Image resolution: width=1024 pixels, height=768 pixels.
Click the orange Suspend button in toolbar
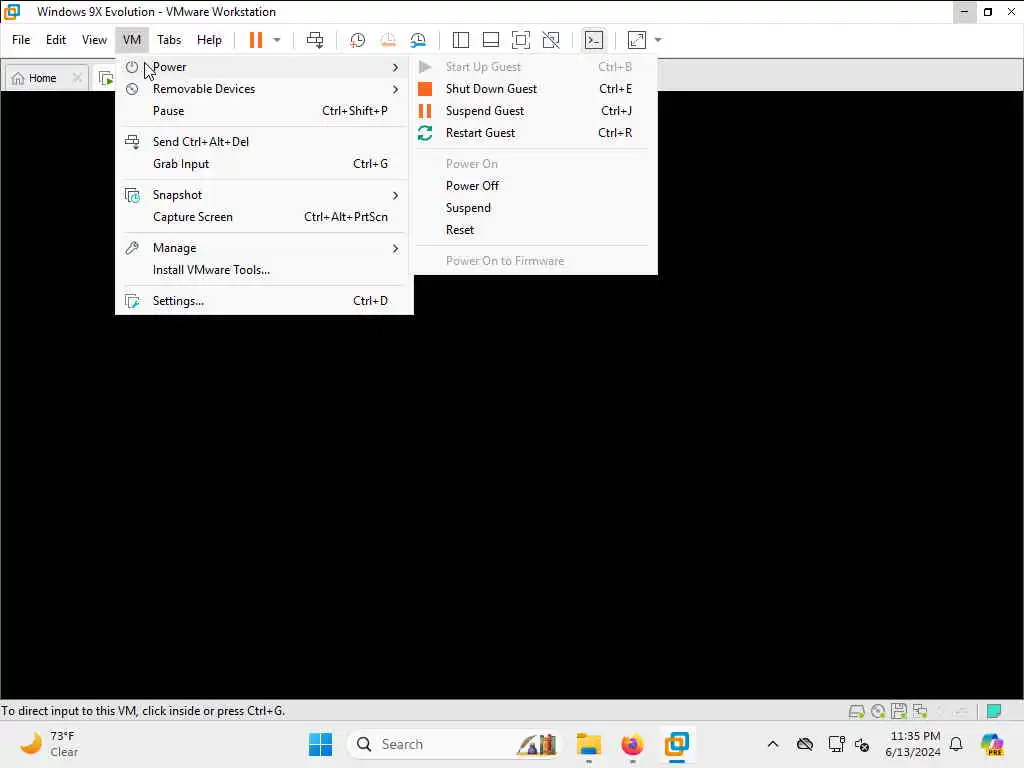pos(255,40)
